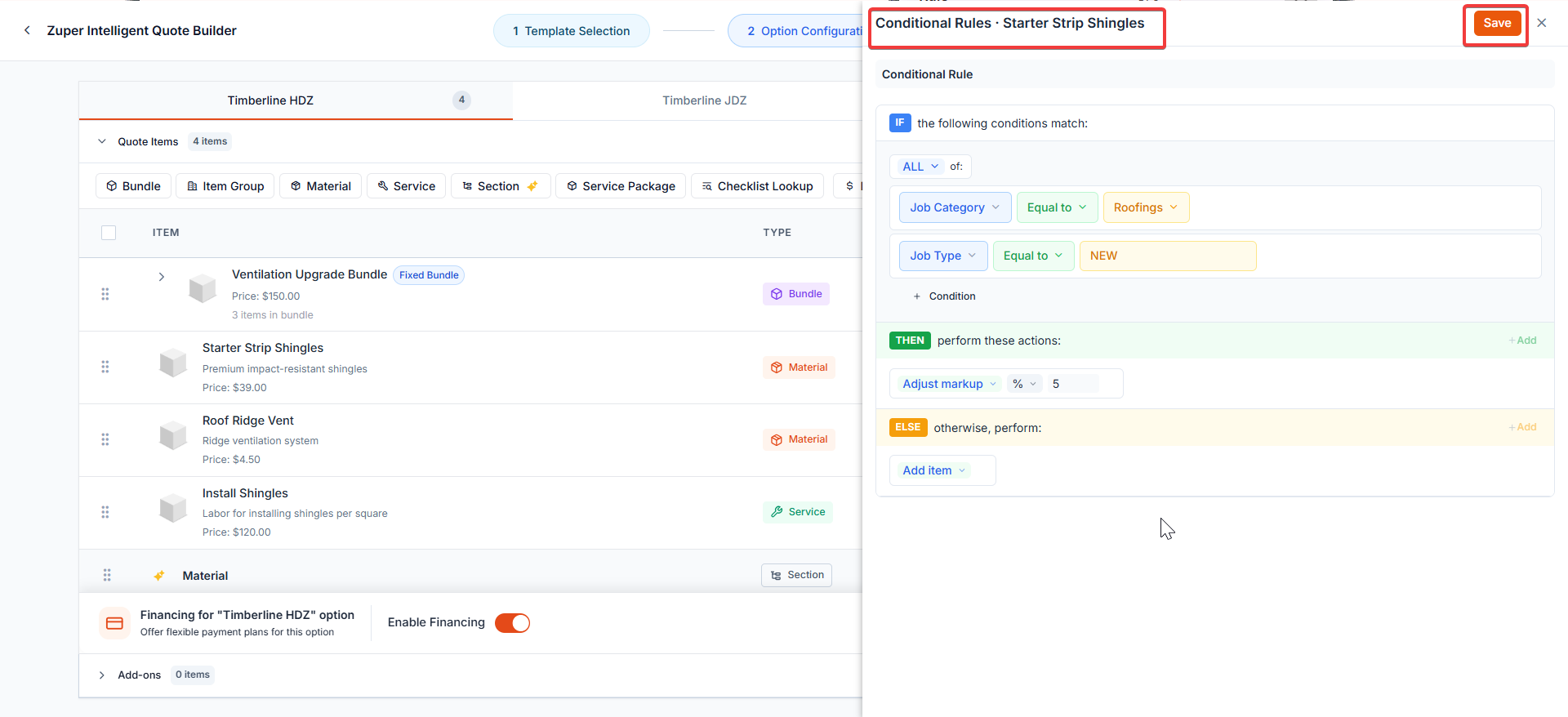This screenshot has height=717, width=1568.
Task: Click 'Price: $39.00' text
Action: point(234,388)
